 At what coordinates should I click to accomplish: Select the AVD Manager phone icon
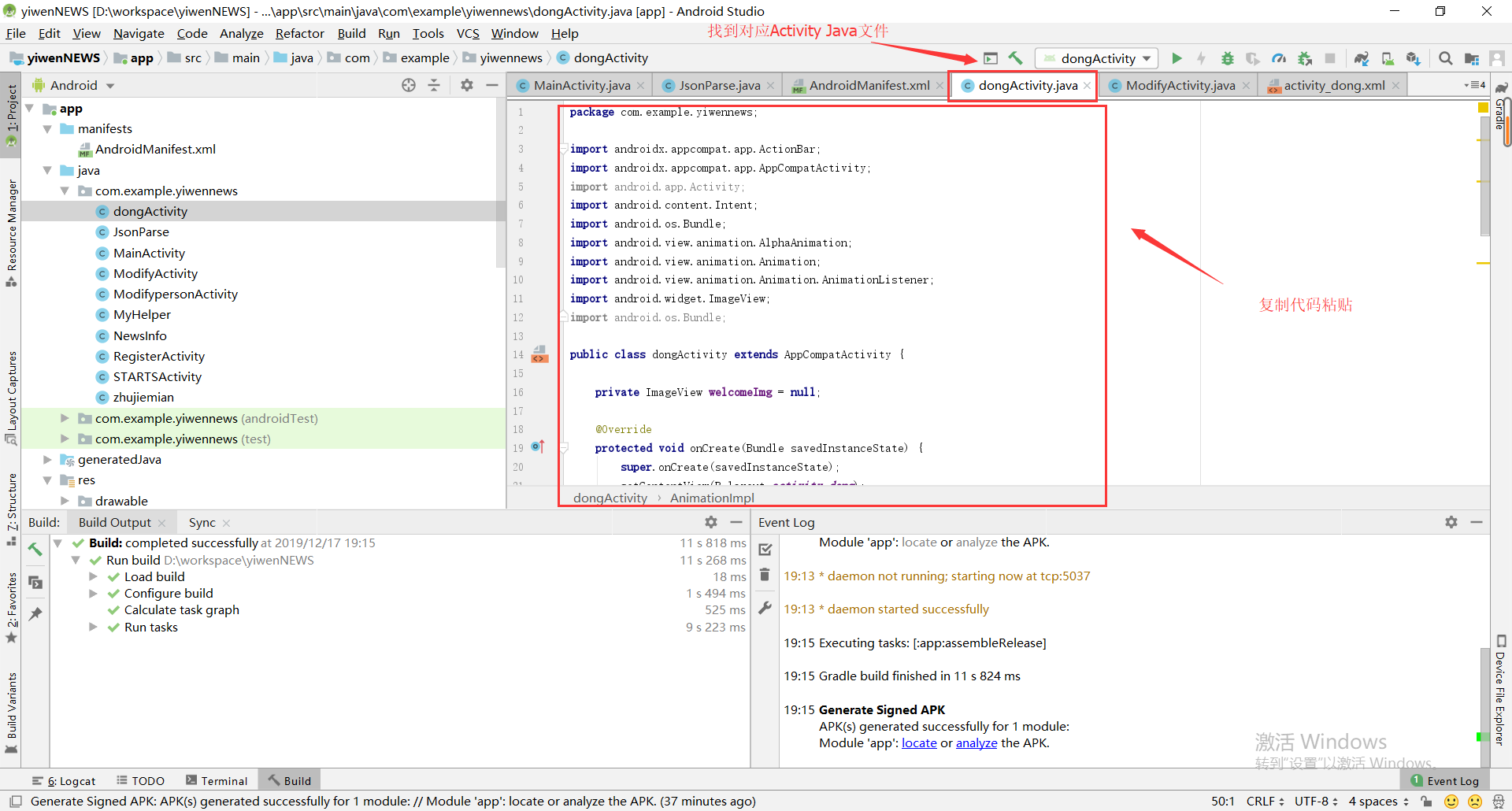tap(1387, 58)
